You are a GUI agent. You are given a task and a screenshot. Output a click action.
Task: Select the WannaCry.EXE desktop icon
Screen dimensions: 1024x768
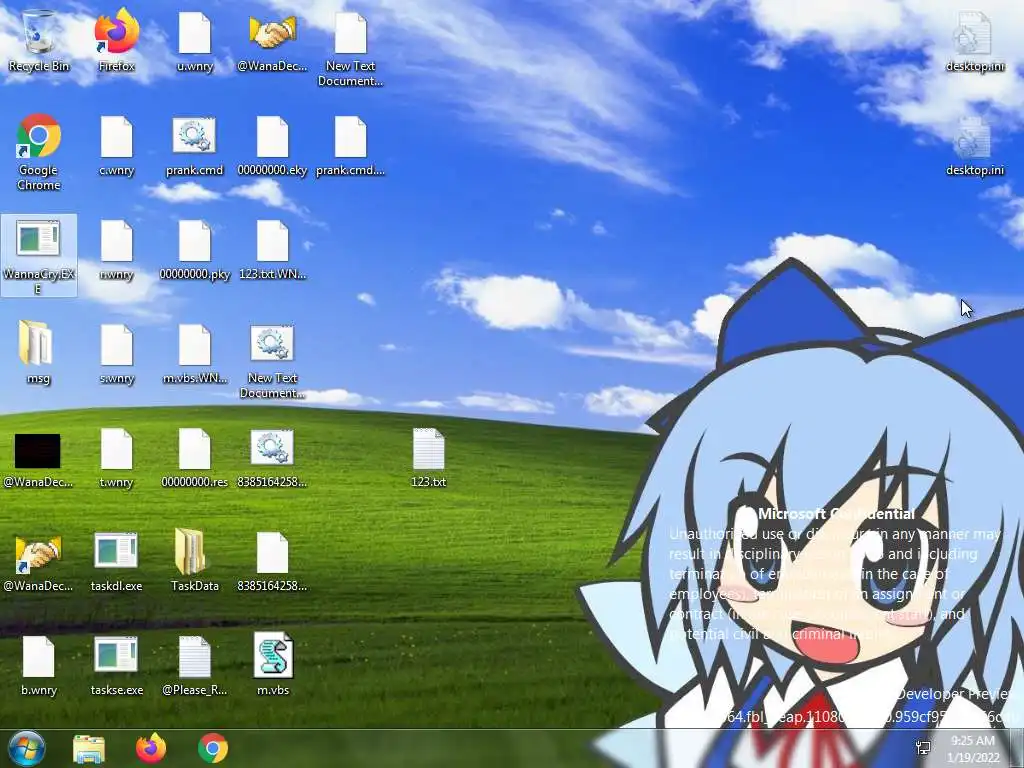click(x=39, y=256)
